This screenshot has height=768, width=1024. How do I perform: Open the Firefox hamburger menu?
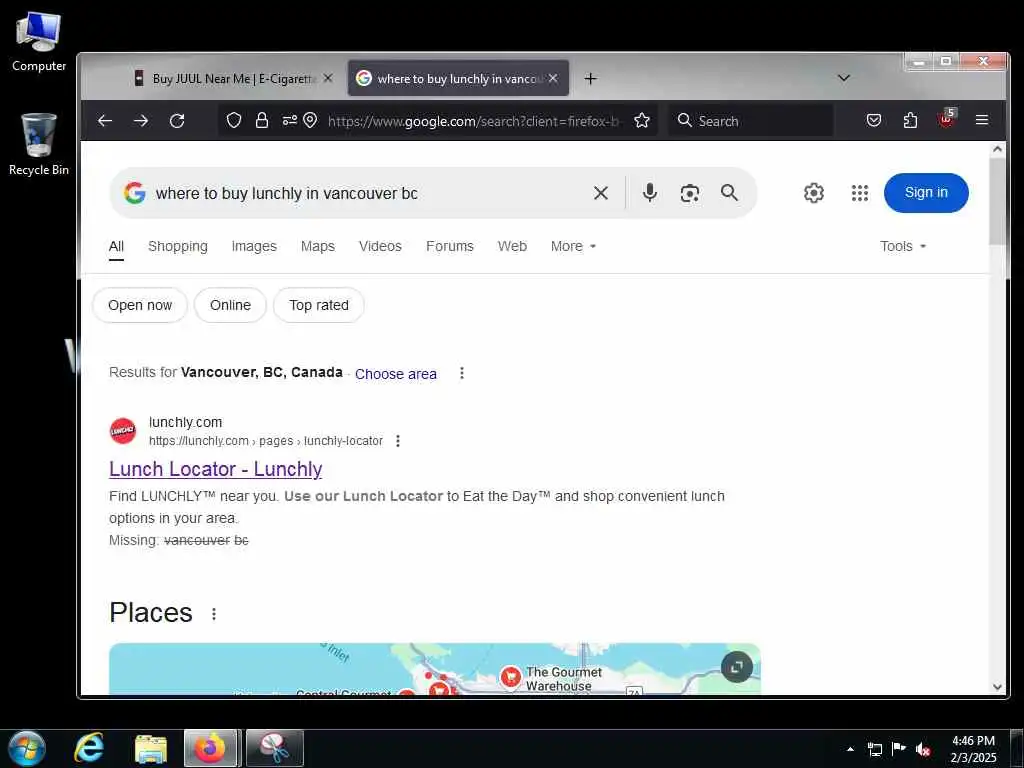(x=982, y=121)
